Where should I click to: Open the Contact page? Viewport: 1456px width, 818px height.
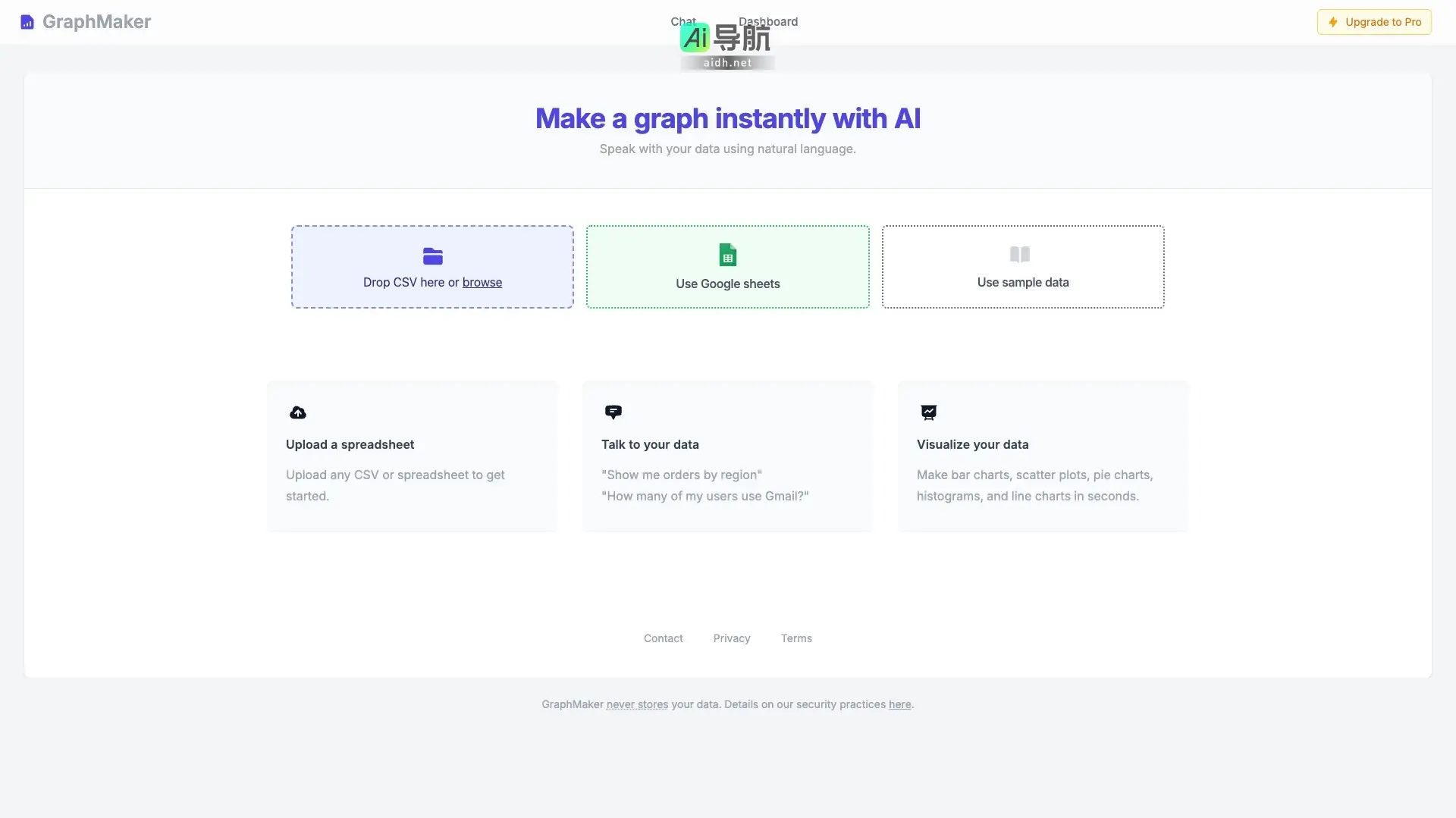[x=663, y=638]
